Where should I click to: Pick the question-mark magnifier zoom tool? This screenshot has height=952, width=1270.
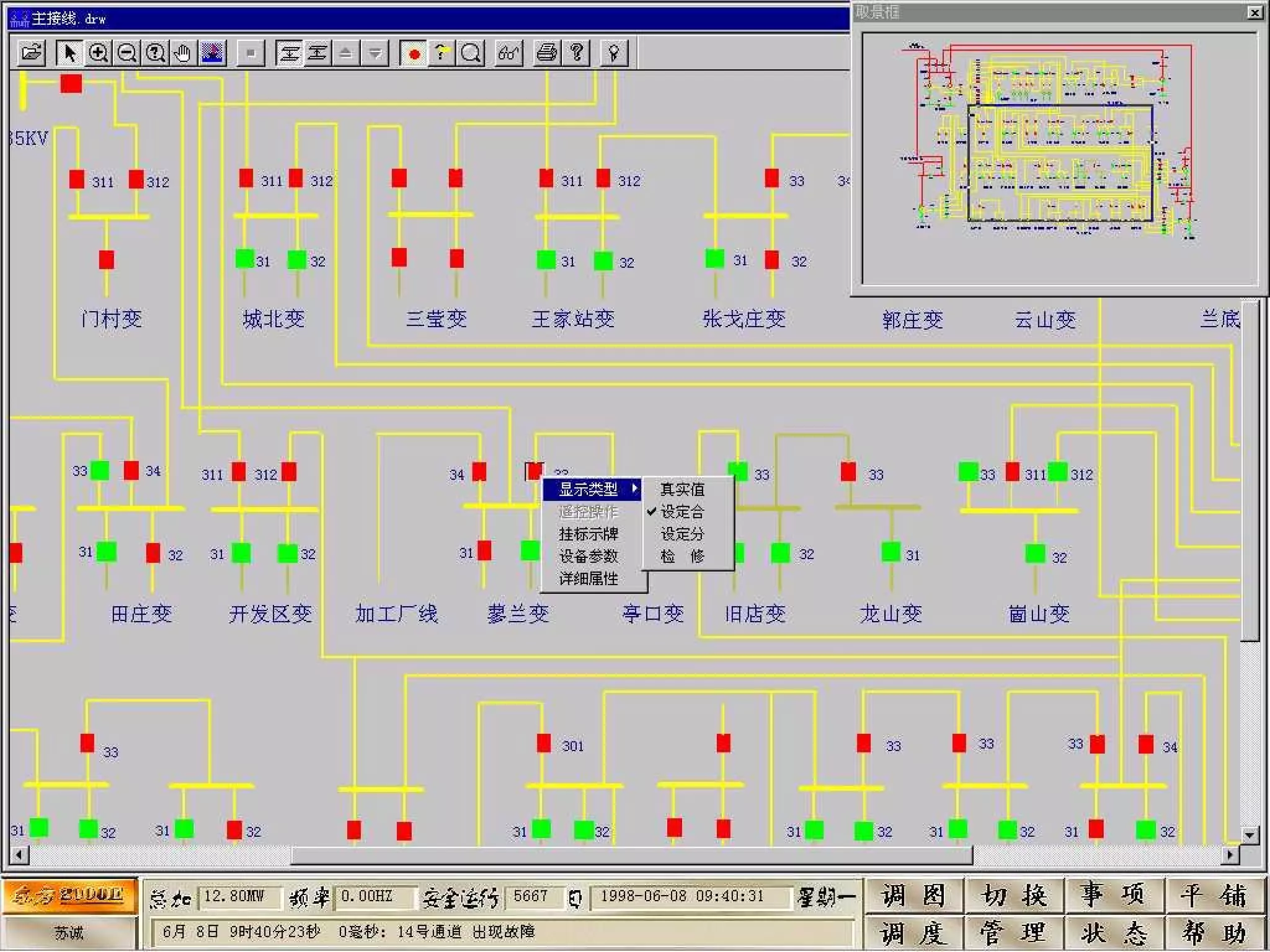click(155, 53)
